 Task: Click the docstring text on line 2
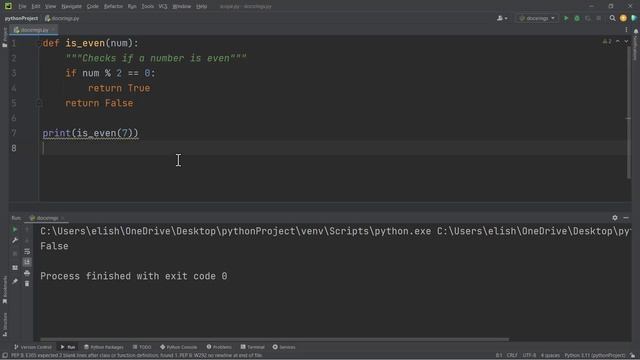[x=156, y=58]
